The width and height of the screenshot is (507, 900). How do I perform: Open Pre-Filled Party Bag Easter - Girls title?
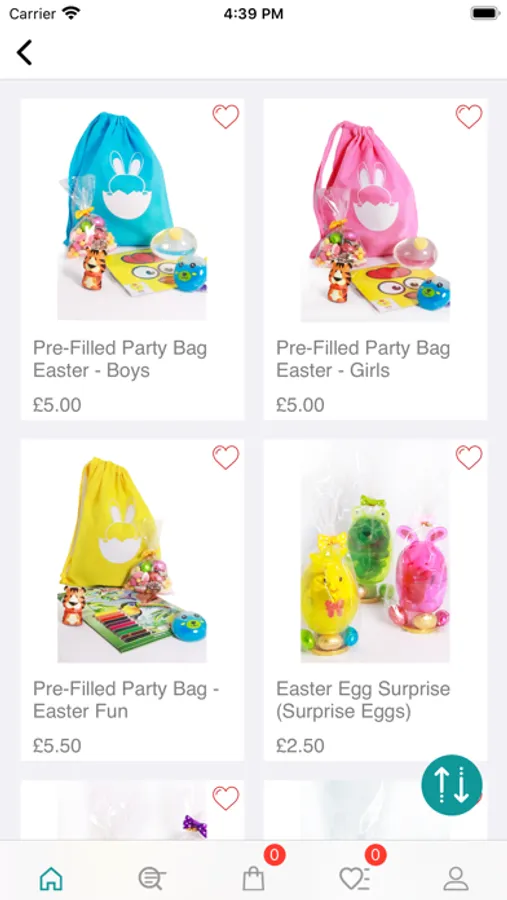tap(363, 359)
